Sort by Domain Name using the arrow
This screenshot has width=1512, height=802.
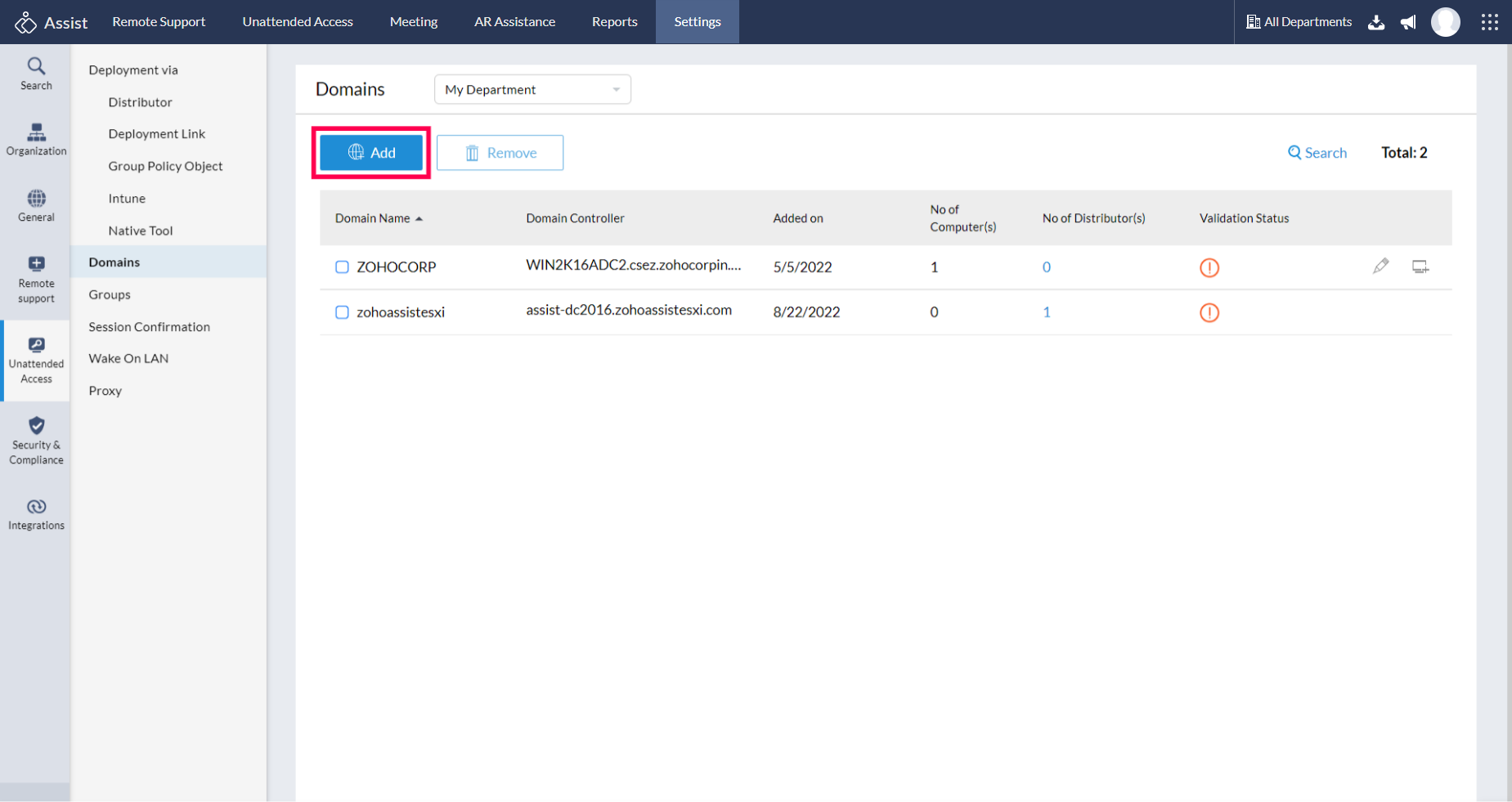(x=420, y=217)
